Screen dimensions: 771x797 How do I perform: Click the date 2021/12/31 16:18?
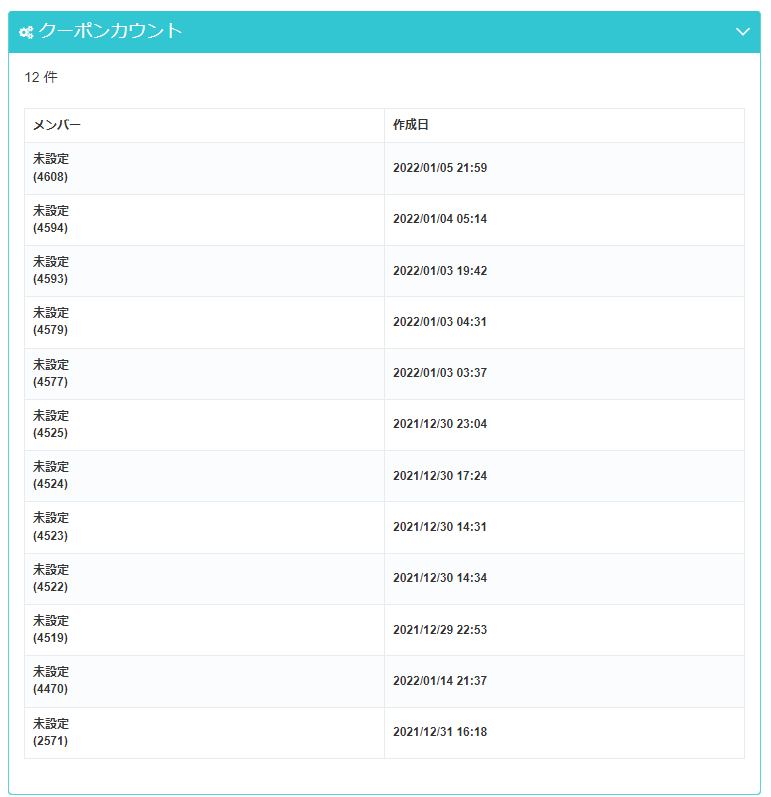(439, 732)
